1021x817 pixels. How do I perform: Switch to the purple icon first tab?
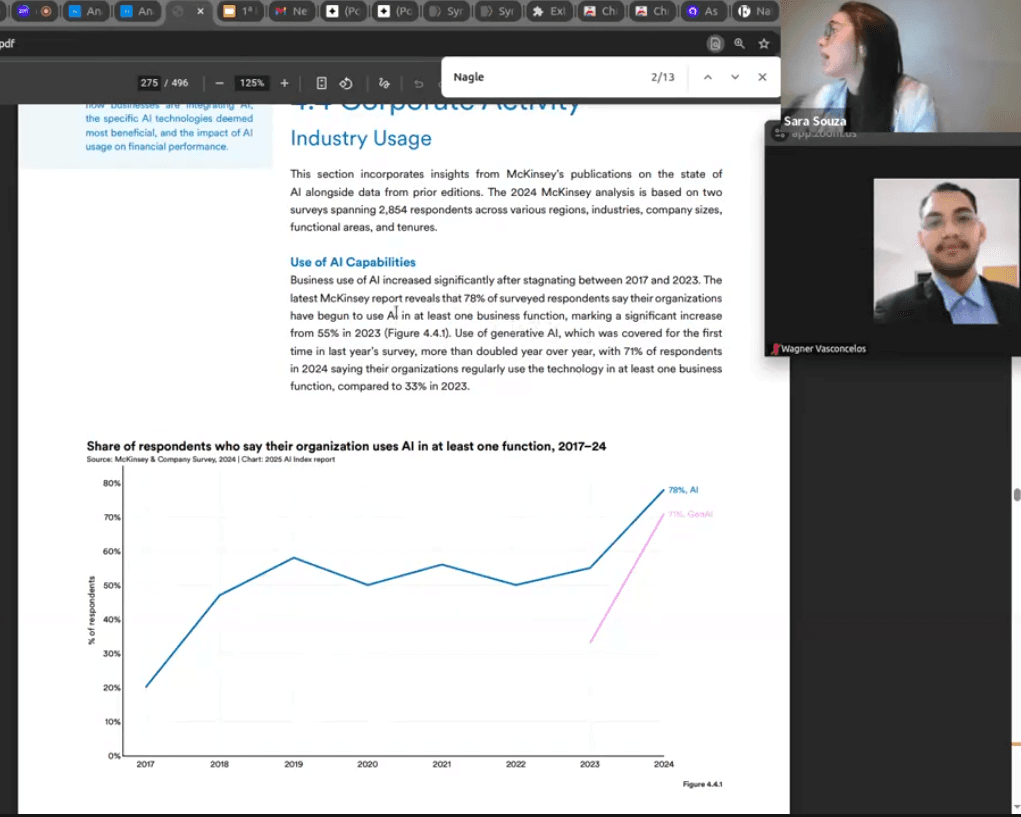point(23,11)
